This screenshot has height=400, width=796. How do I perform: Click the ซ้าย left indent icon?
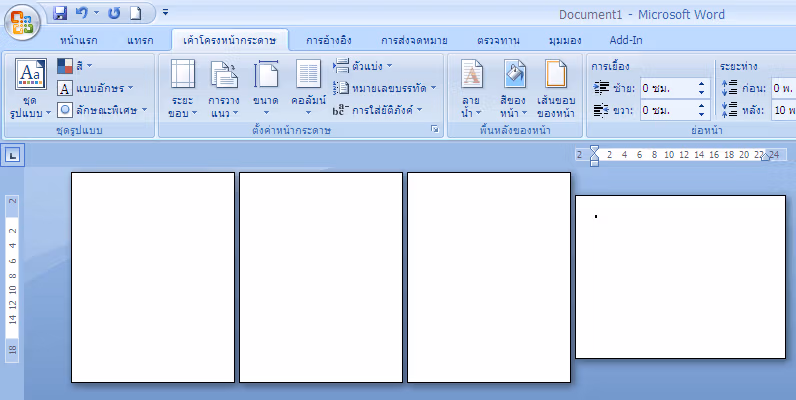click(601, 88)
